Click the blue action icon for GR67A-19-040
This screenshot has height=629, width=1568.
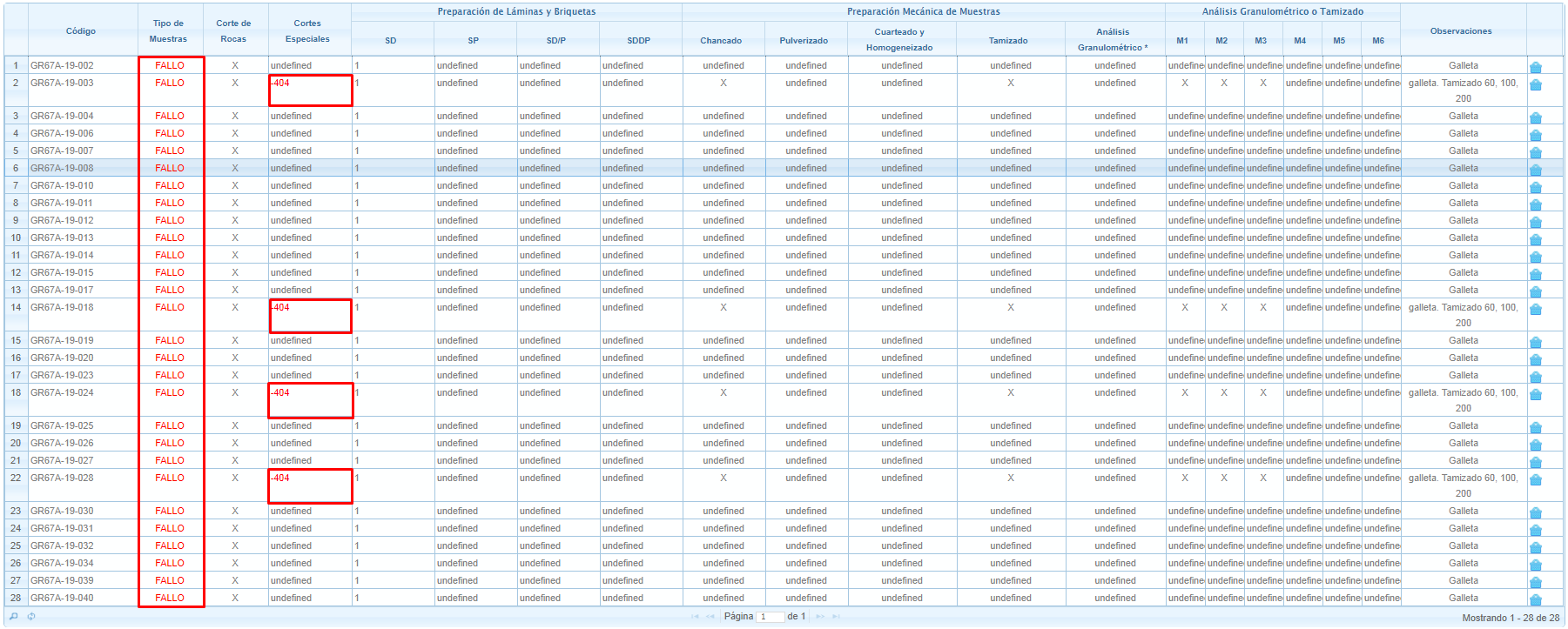click(x=1536, y=599)
